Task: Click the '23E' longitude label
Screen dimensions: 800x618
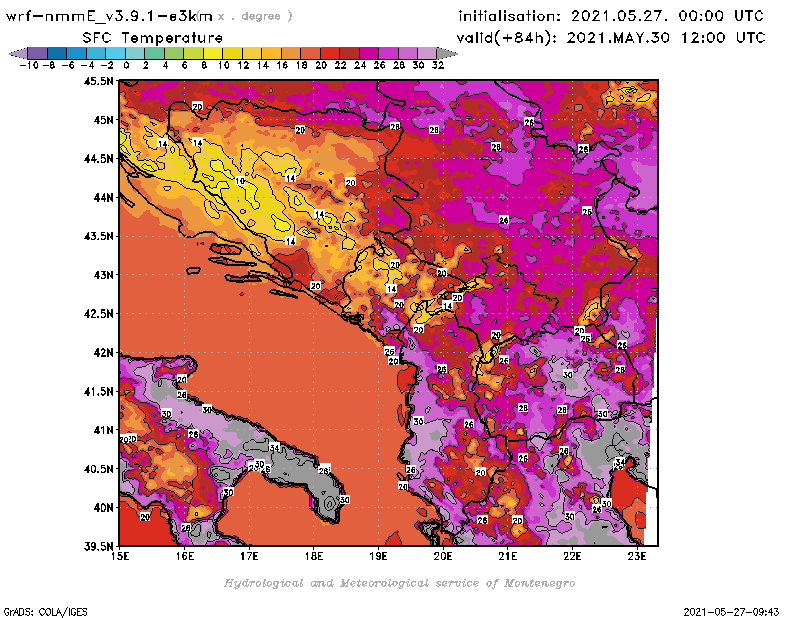Action: (x=637, y=556)
